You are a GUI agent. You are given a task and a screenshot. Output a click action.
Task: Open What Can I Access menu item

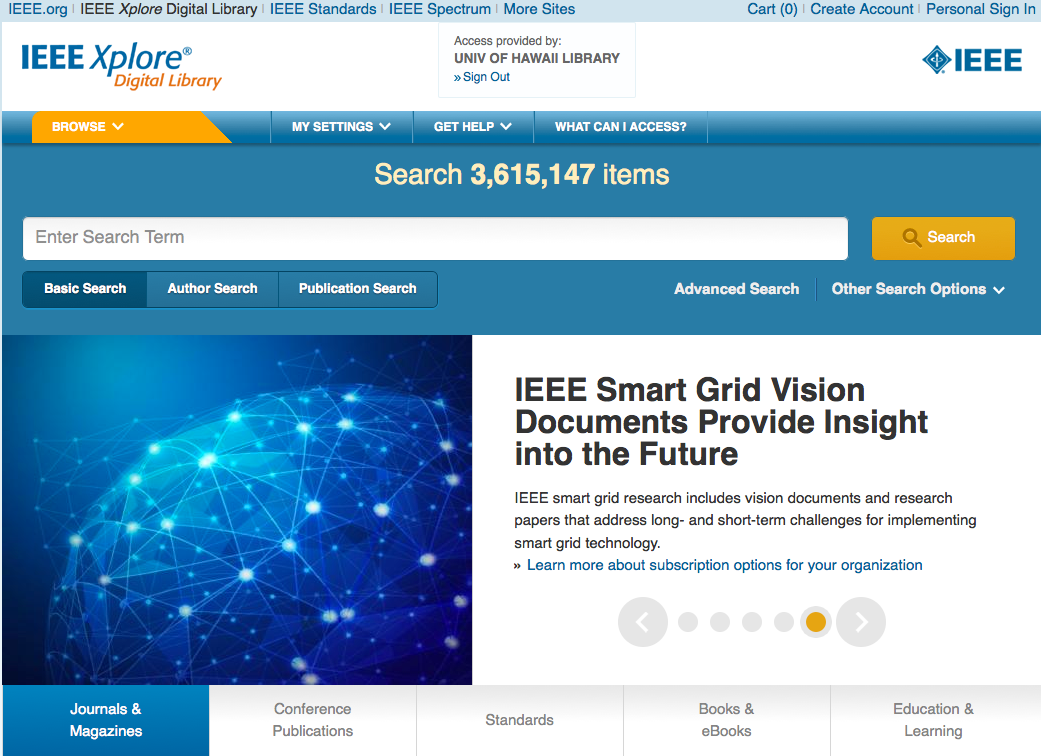(x=621, y=127)
